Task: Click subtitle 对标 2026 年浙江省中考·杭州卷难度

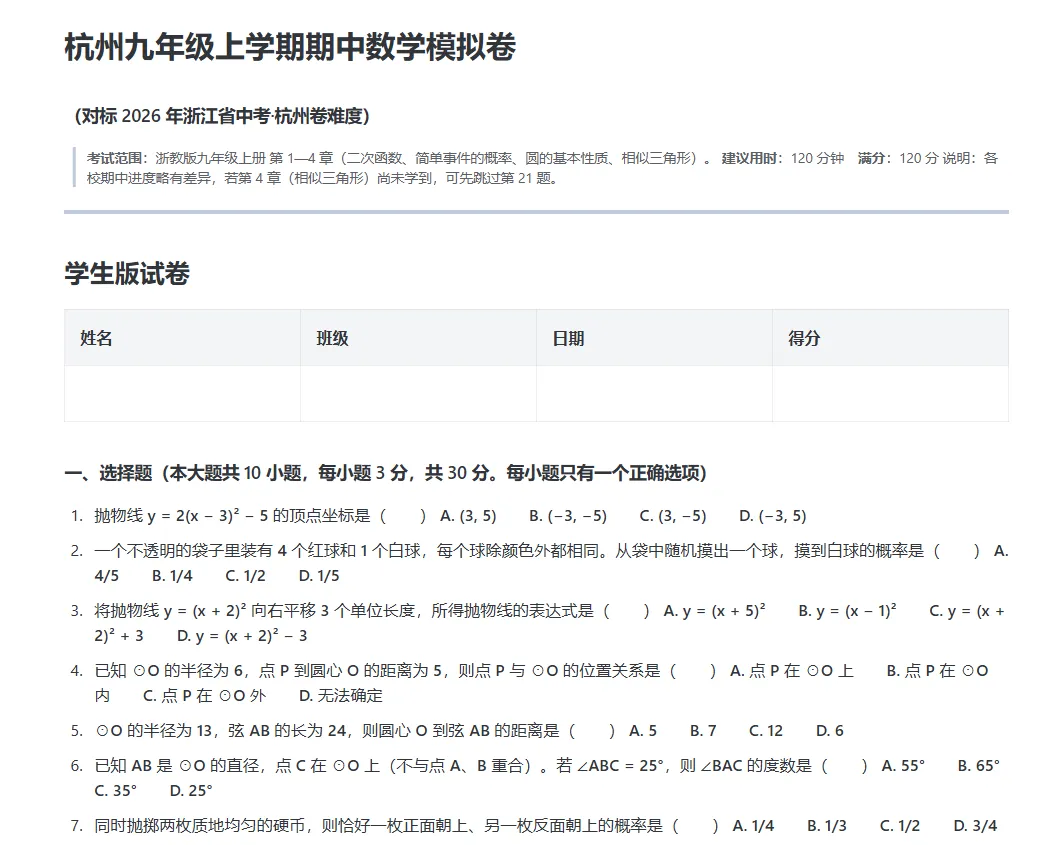Action: (x=222, y=116)
